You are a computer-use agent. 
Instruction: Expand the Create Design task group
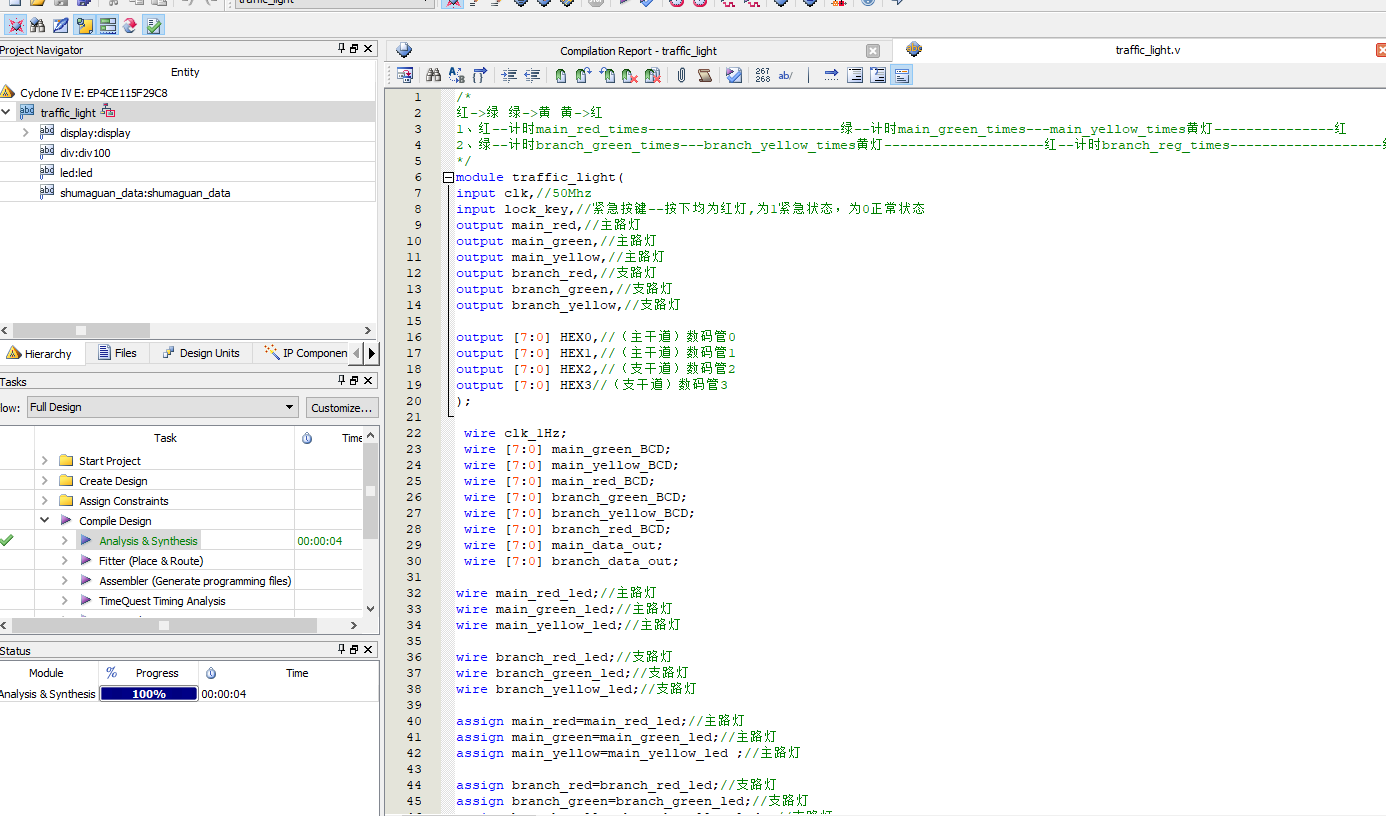click(44, 480)
